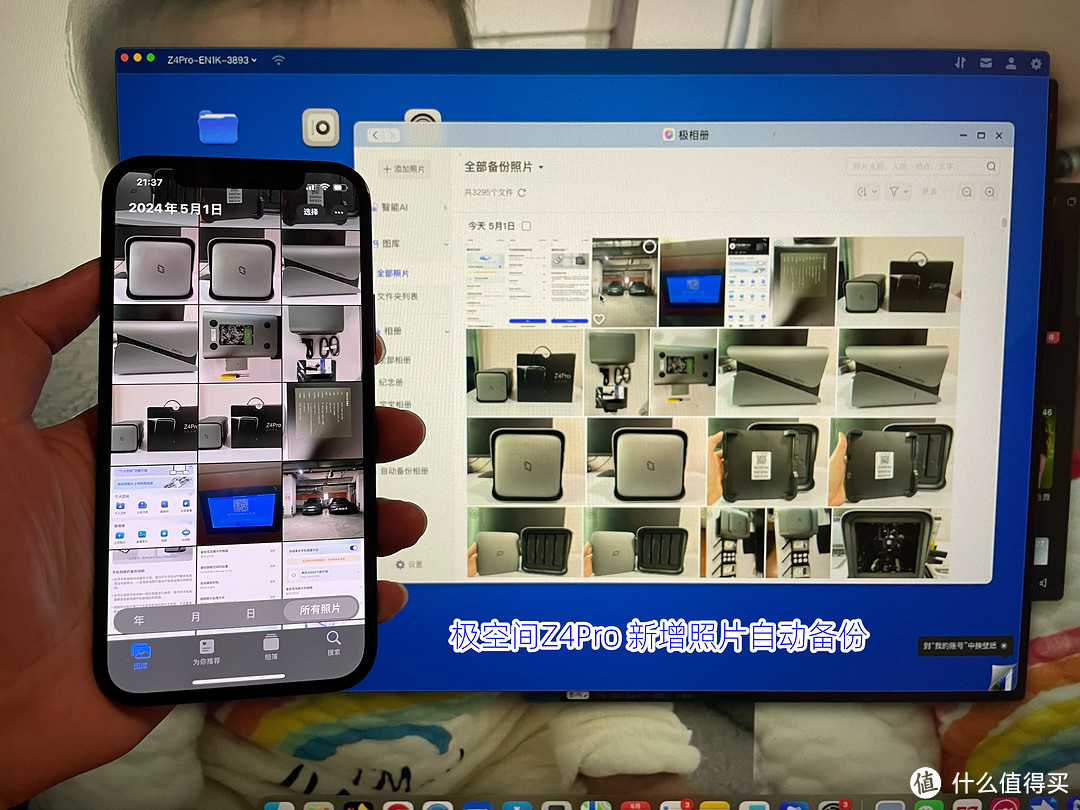Dismiss the wallpaper tip notification with X

(1004, 645)
